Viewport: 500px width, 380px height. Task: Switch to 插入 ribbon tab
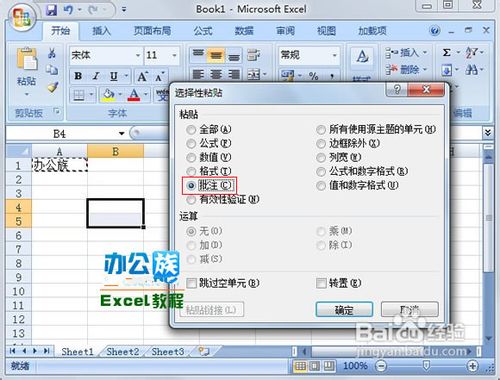(101, 31)
